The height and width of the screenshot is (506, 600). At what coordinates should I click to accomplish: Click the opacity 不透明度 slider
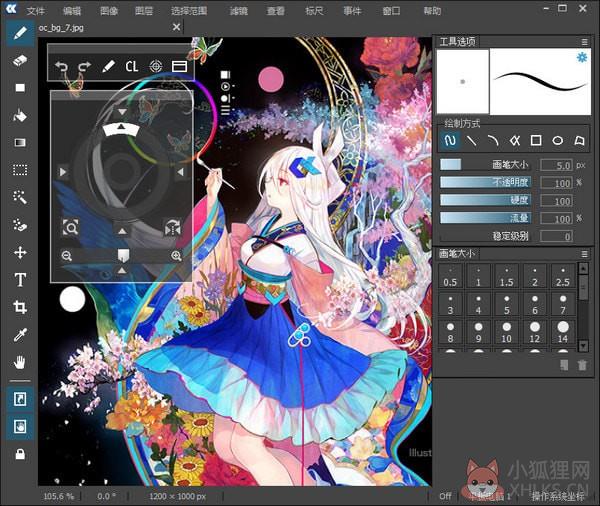(x=485, y=182)
